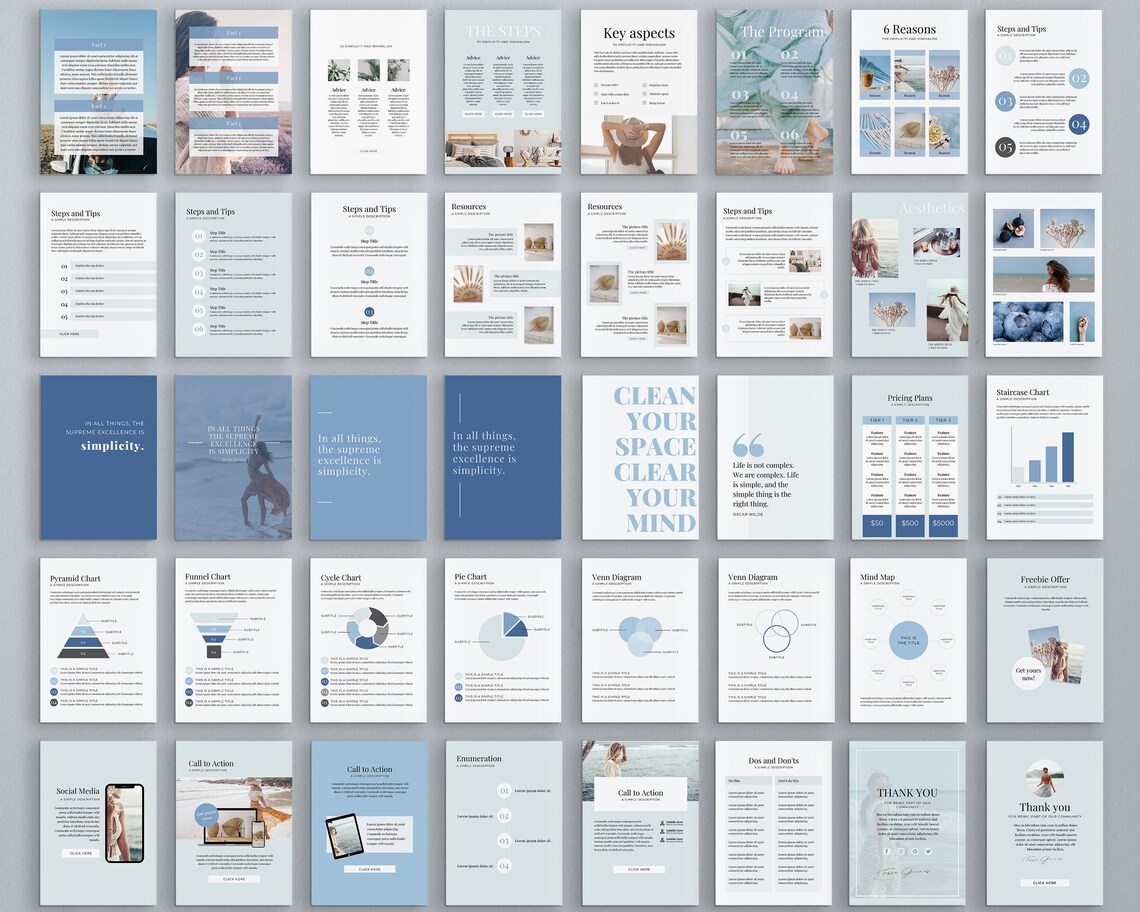Click 'Get yours now!' on the Freebie Offer page
The width and height of the screenshot is (1140, 912).
point(1029,674)
